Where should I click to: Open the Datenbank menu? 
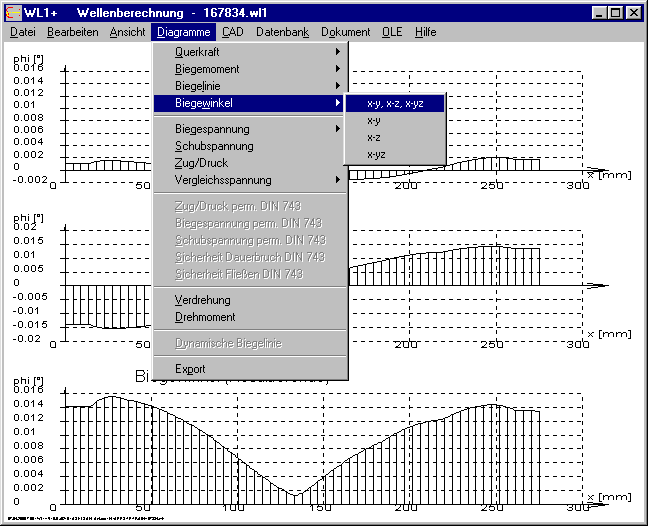283,32
